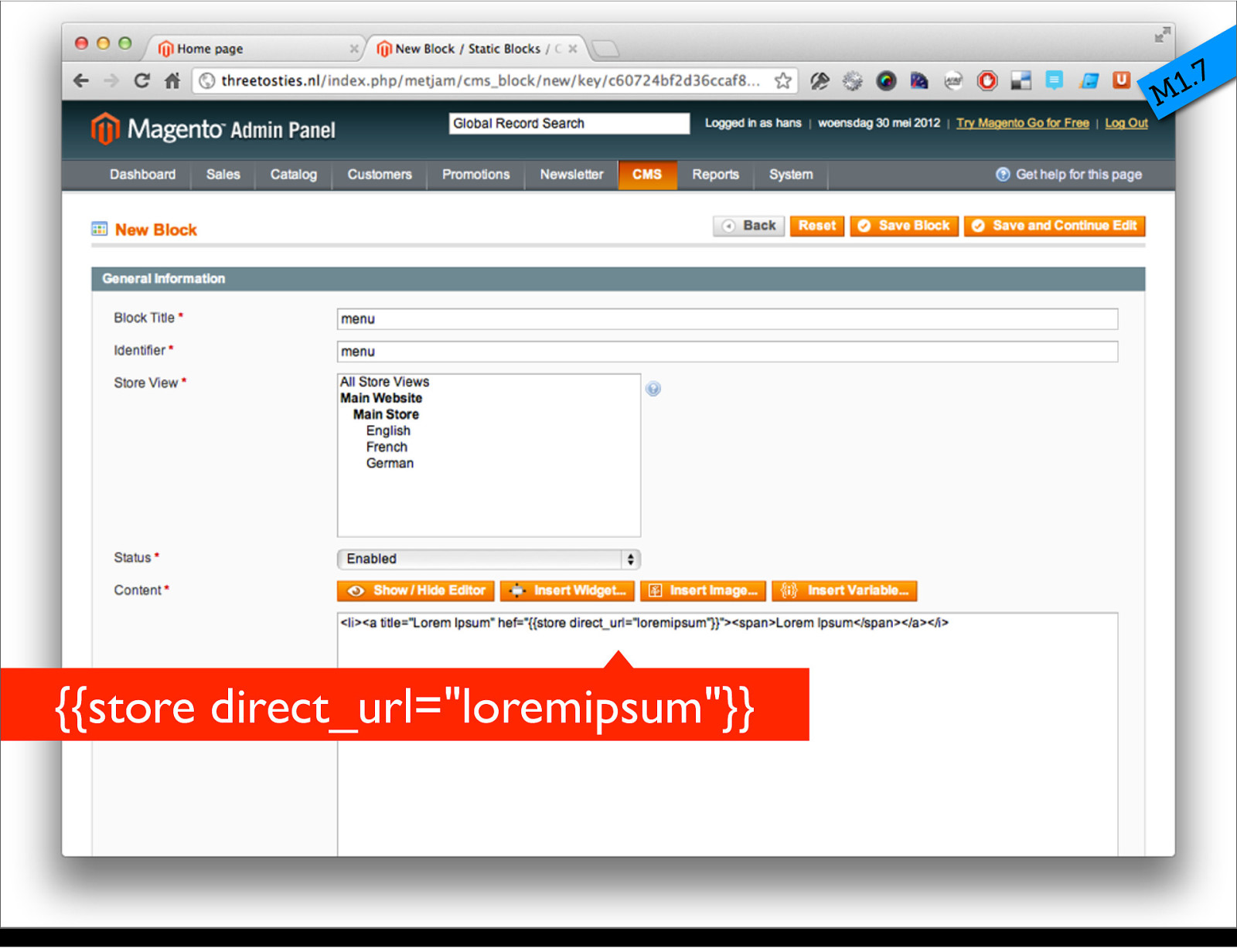Screen dimensions: 1237x952
Task: Open Dashboard menu
Action: click(142, 175)
